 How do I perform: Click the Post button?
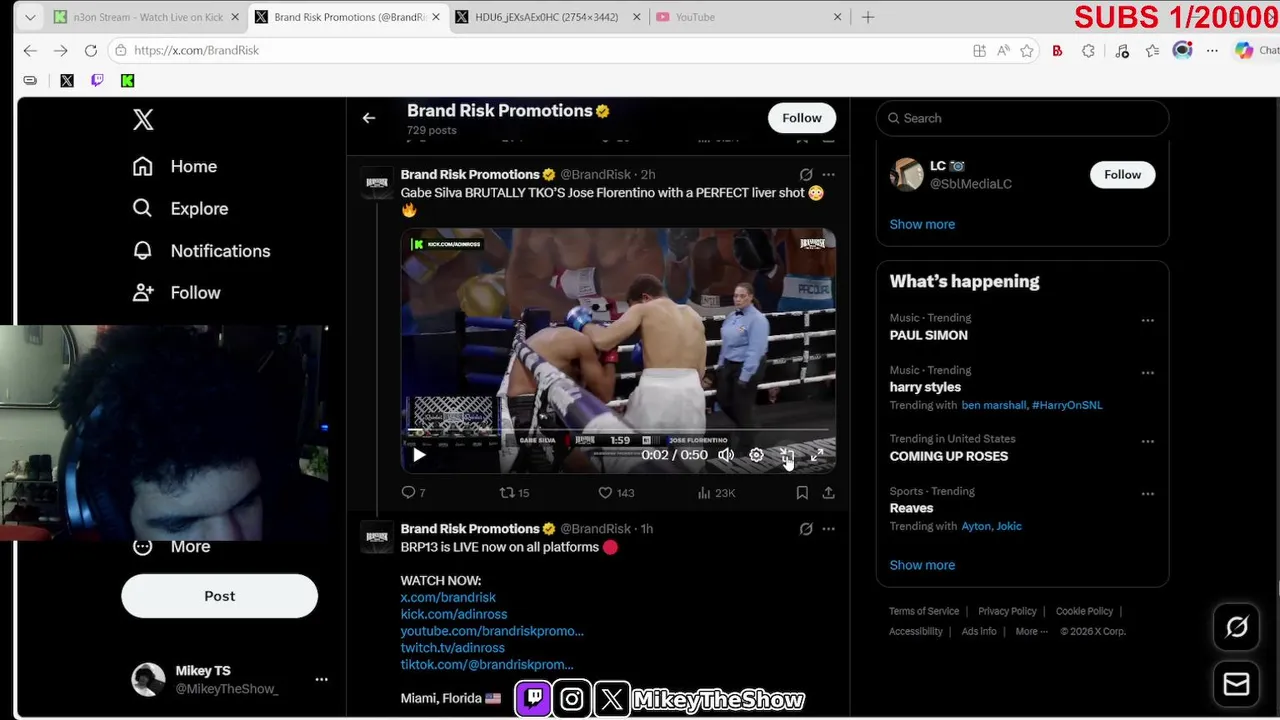(220, 596)
